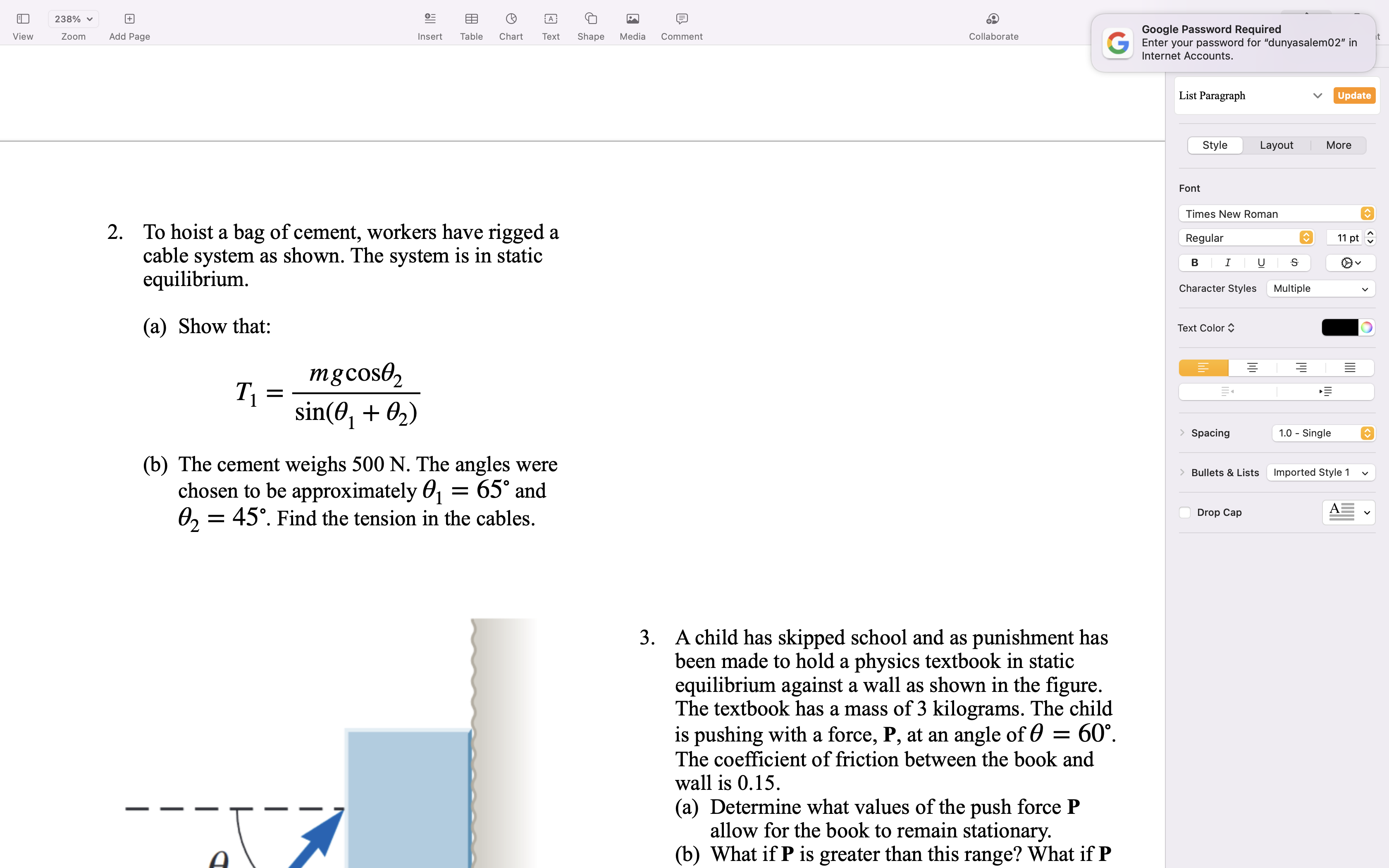Open the black text color swatch
The width and height of the screenshot is (1389, 868).
coord(1339,328)
